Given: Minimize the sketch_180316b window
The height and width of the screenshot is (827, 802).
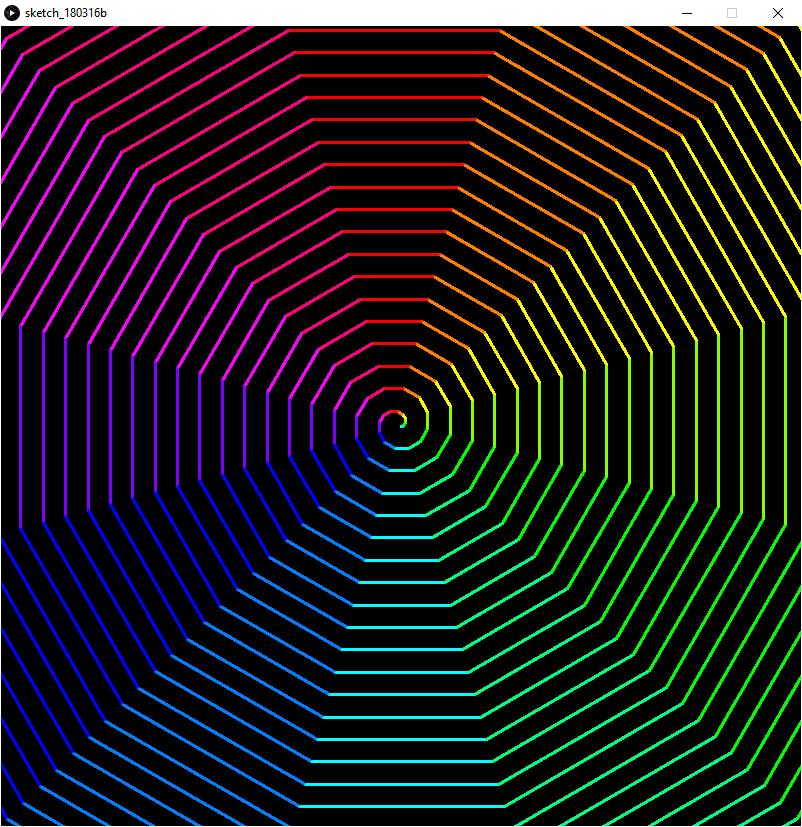Looking at the screenshot, I should pos(687,13).
